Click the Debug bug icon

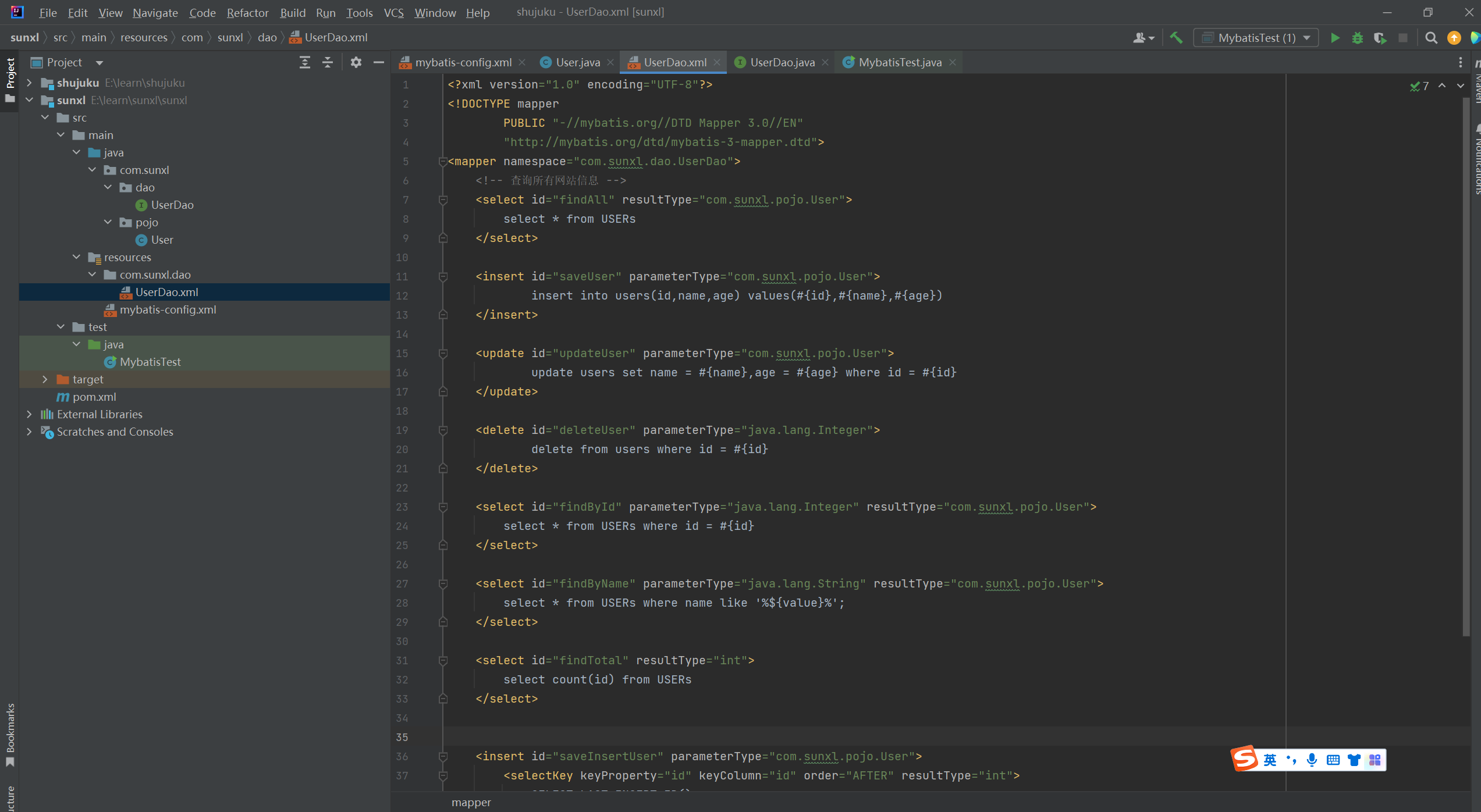pyautogui.click(x=1358, y=38)
